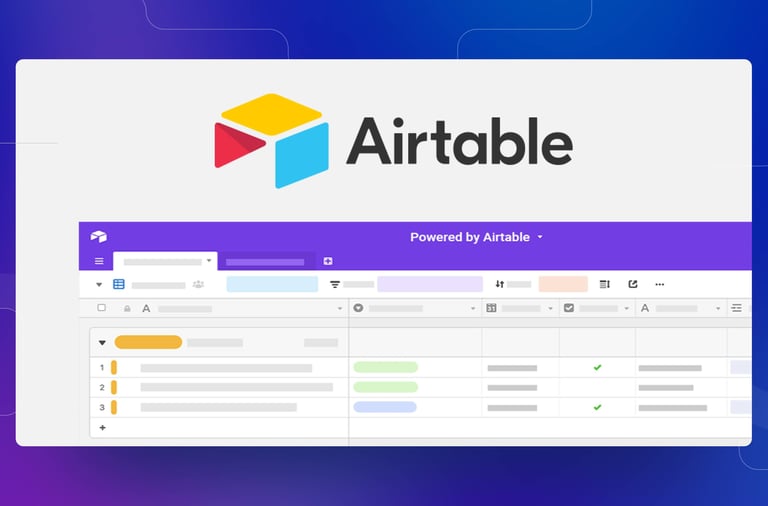Screen dimensions: 768x506
Task: Open the second text column dropdown arrow
Action: [718, 309]
